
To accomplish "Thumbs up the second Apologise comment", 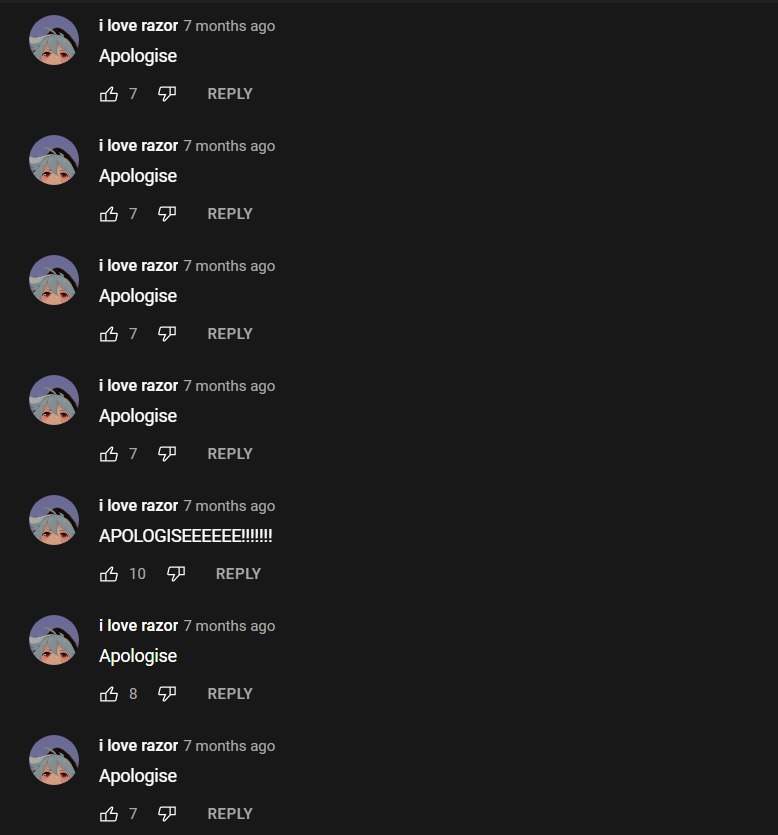I will (109, 214).
